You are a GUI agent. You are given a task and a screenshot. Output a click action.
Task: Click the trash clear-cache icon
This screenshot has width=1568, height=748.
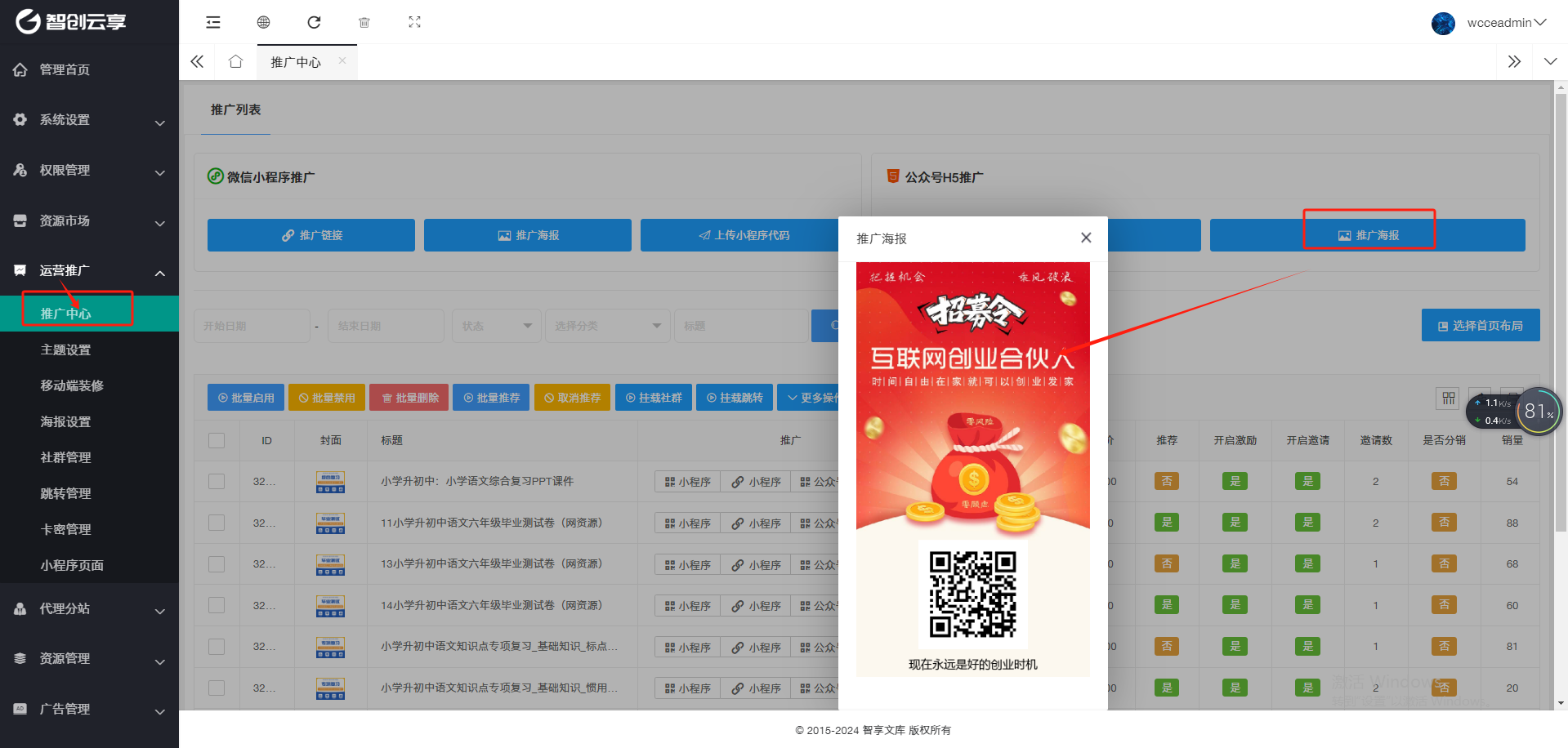[364, 22]
